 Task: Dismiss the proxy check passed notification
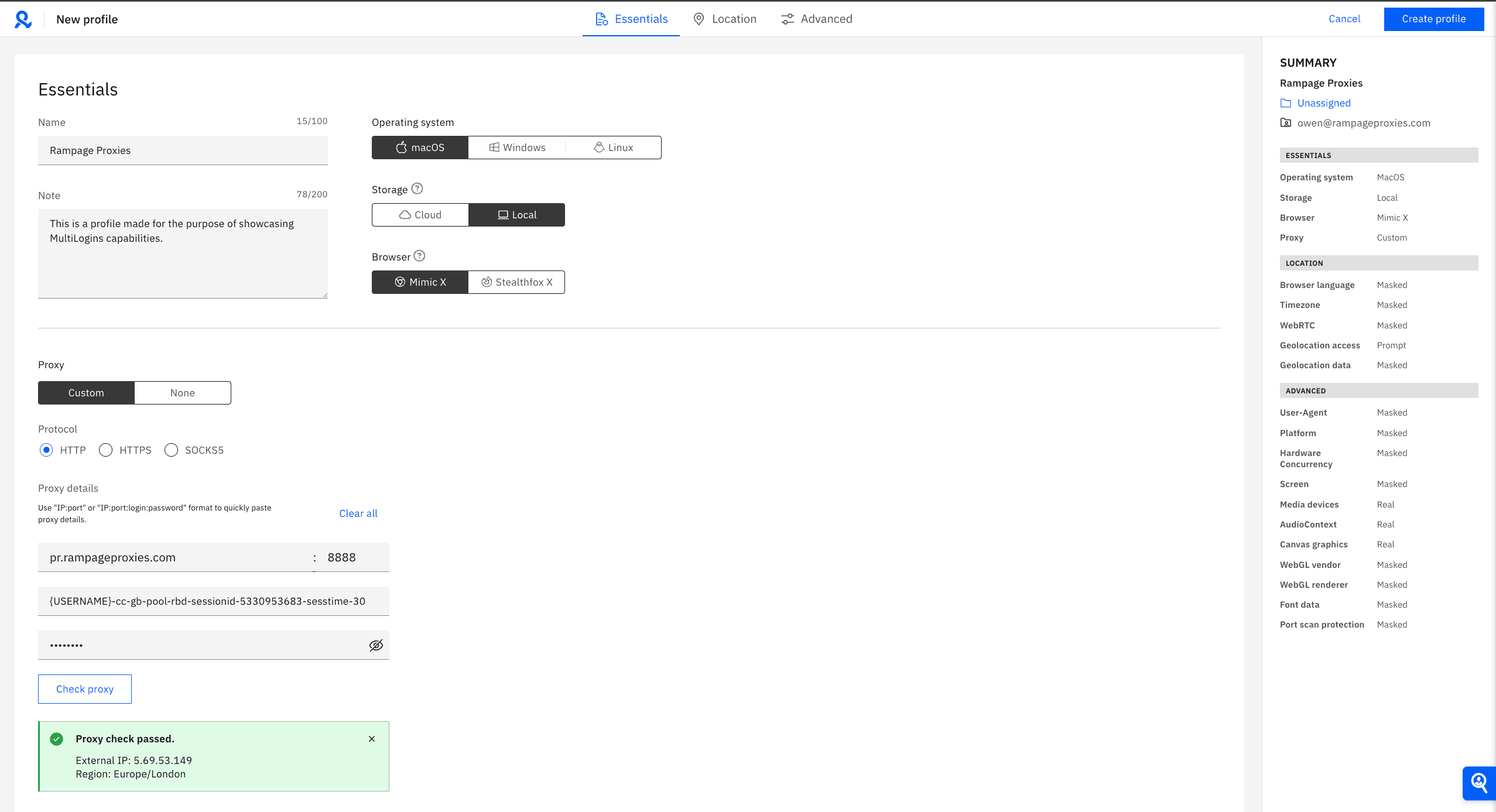tap(372, 739)
